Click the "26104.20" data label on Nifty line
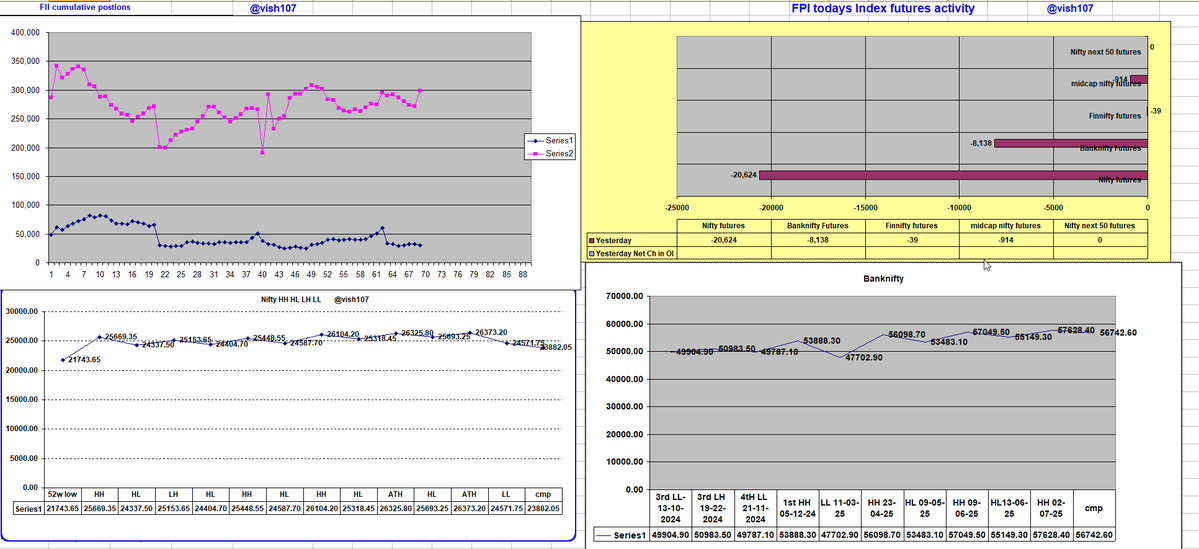Screen dimensions: 1199x549 [x=343, y=334]
